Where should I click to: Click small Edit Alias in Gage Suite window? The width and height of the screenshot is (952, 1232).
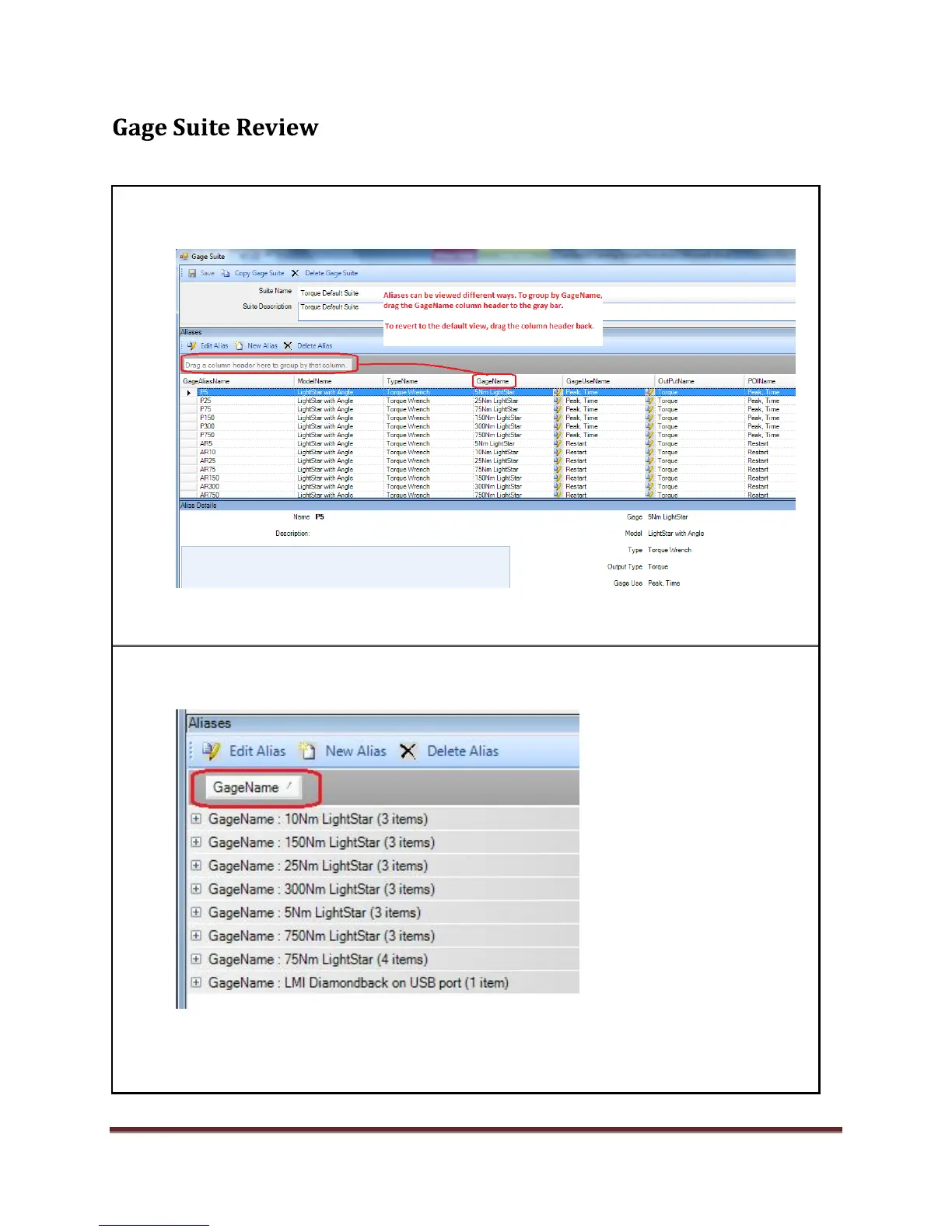208,345
